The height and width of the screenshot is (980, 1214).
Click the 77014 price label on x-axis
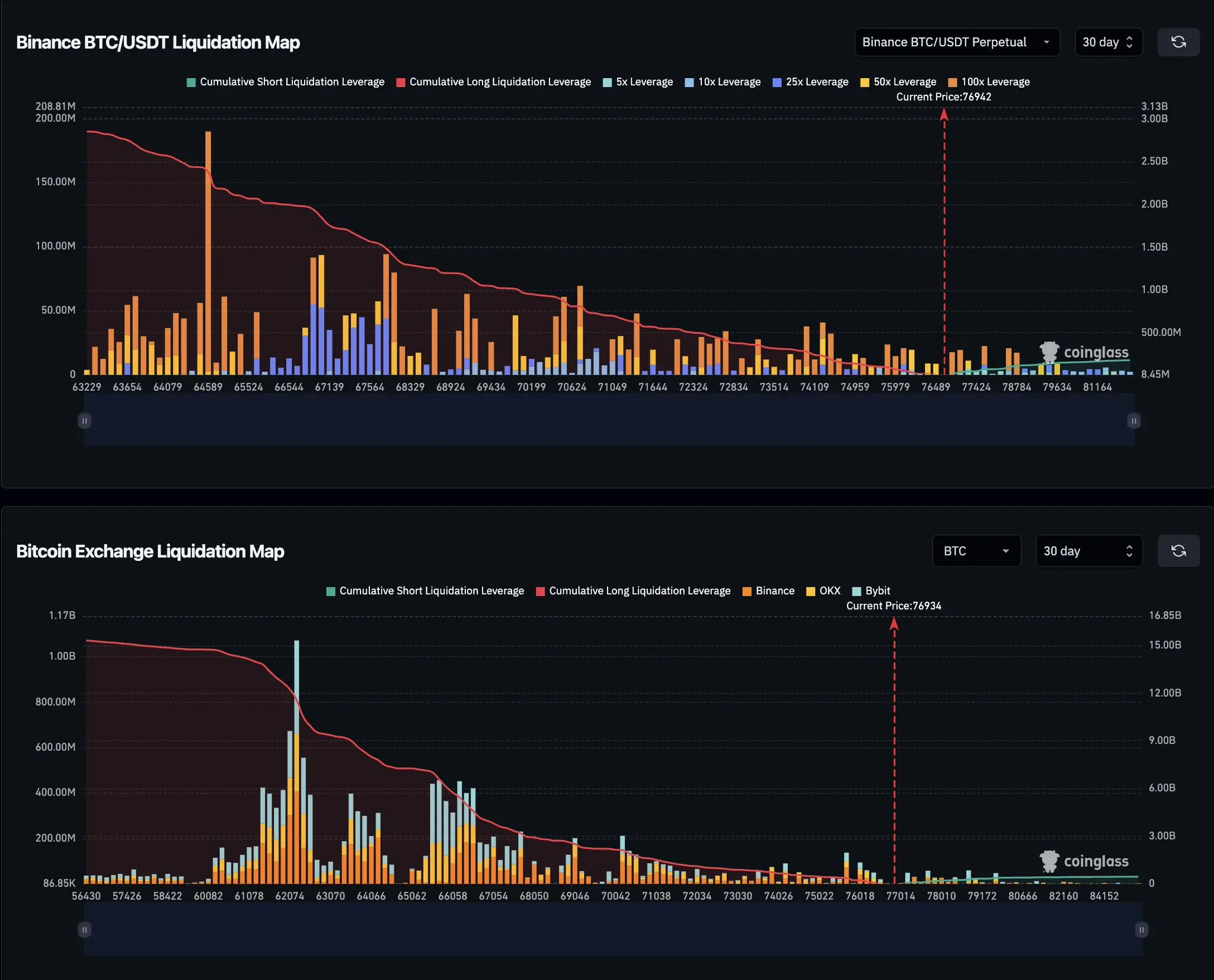click(901, 896)
